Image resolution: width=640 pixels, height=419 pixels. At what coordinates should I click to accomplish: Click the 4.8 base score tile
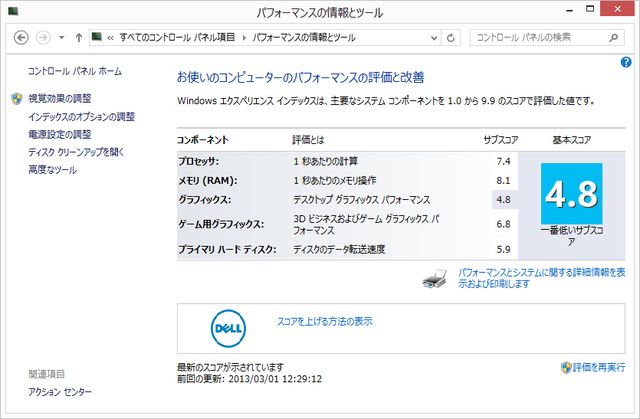pyautogui.click(x=571, y=193)
